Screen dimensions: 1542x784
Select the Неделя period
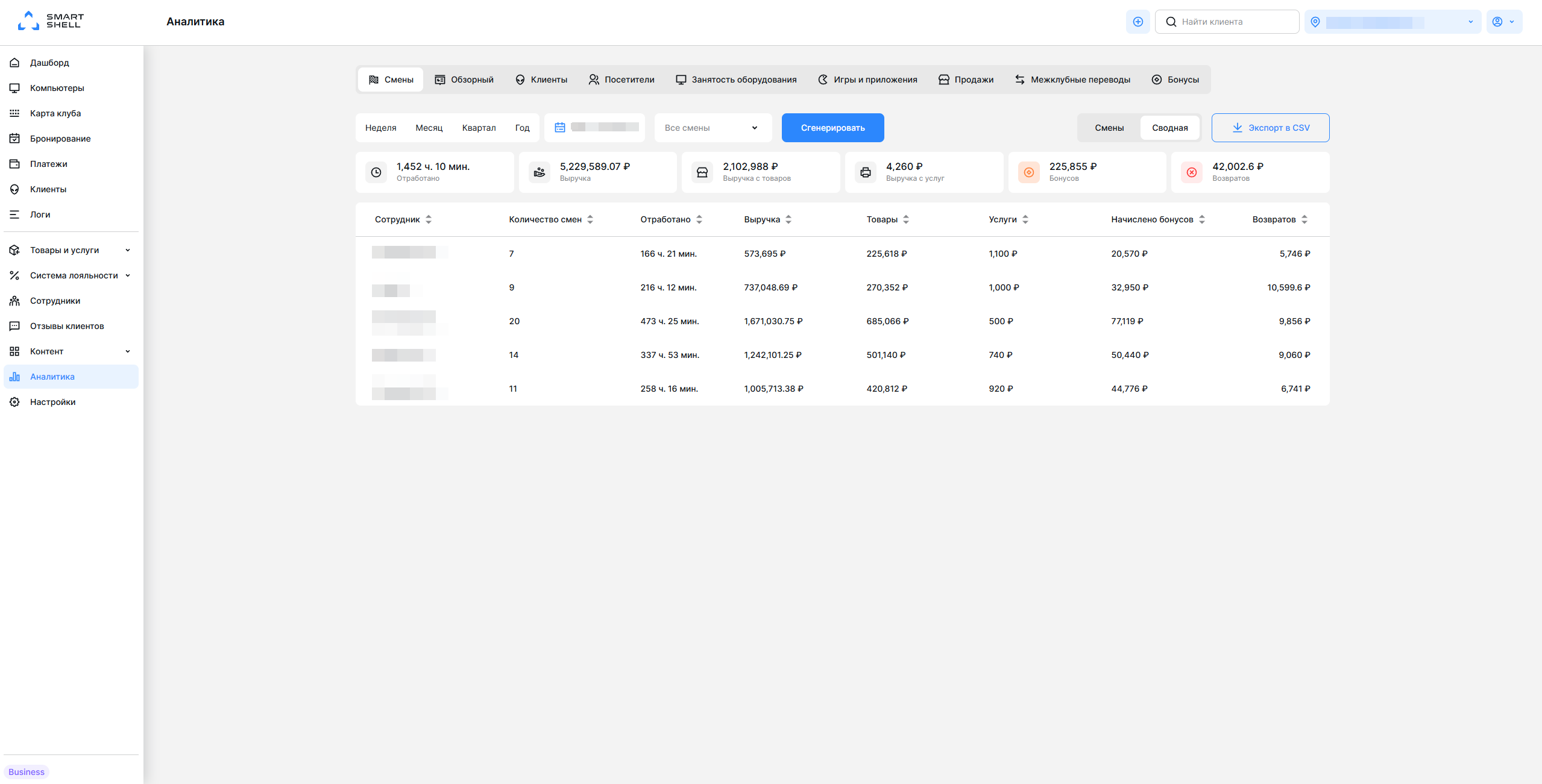(380, 128)
